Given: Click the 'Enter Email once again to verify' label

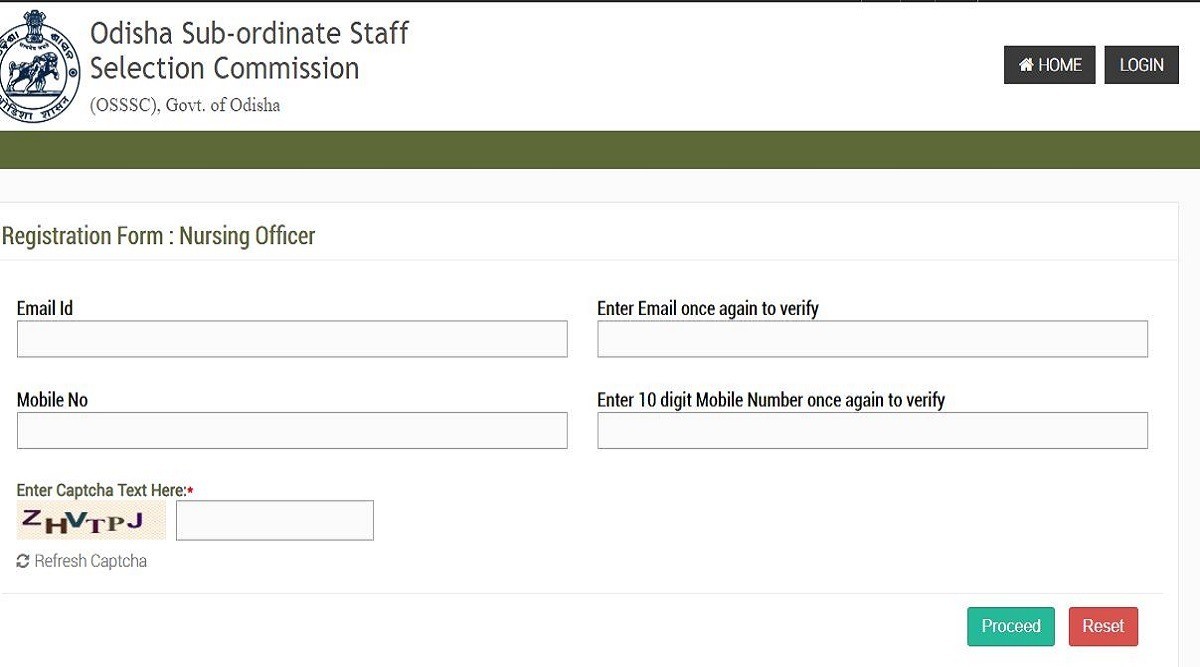Looking at the screenshot, I should 708,308.
